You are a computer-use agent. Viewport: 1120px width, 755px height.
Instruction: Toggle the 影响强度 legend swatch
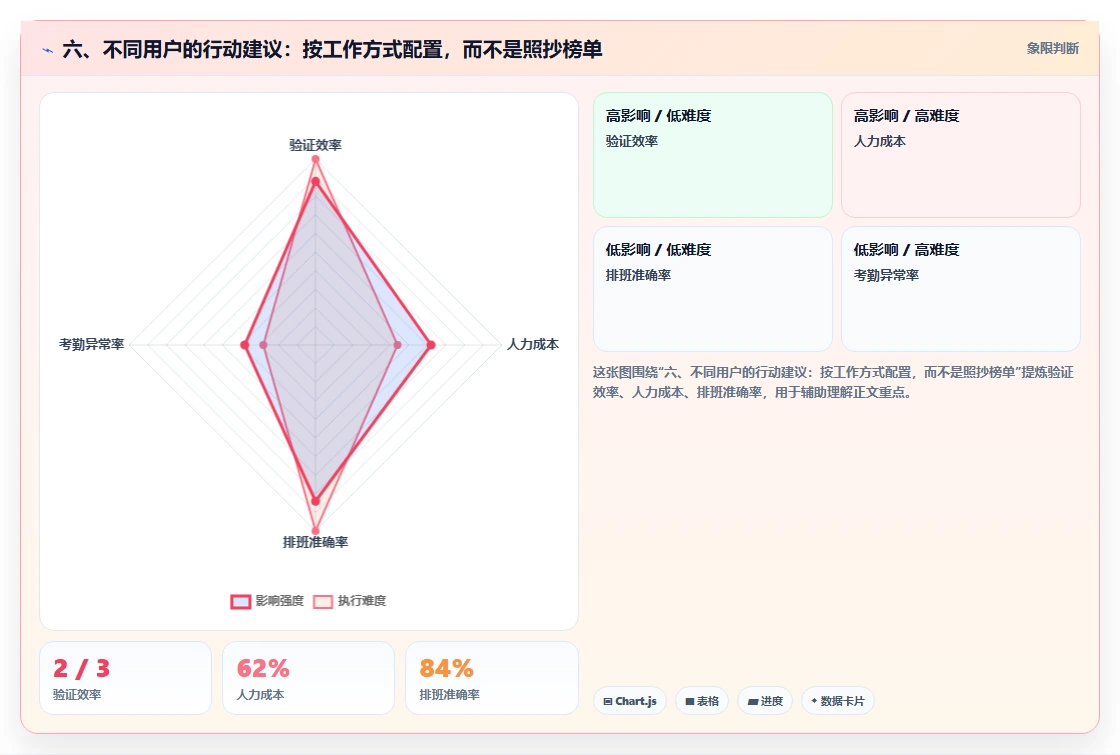click(x=241, y=601)
